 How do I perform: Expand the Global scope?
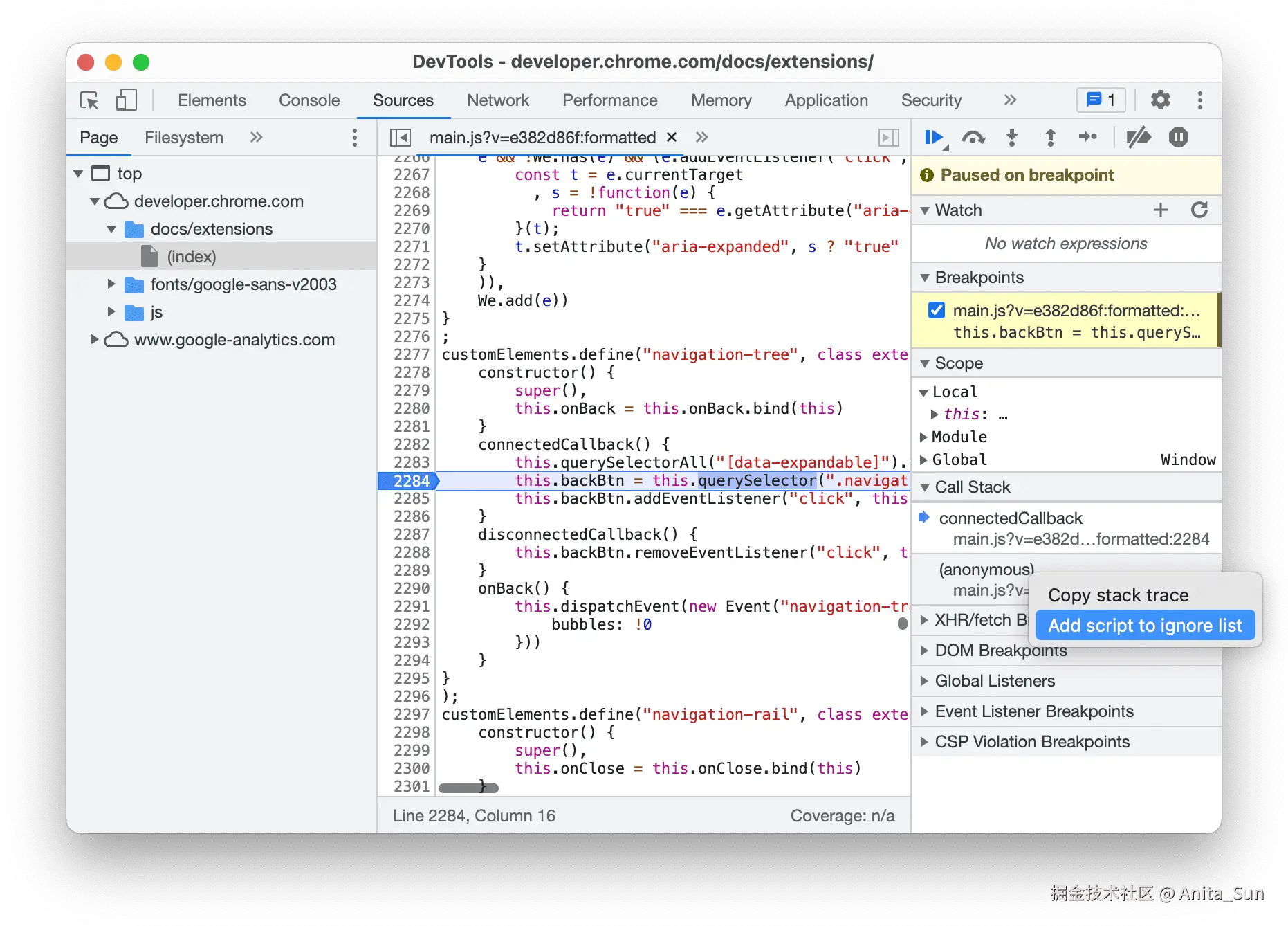(923, 460)
